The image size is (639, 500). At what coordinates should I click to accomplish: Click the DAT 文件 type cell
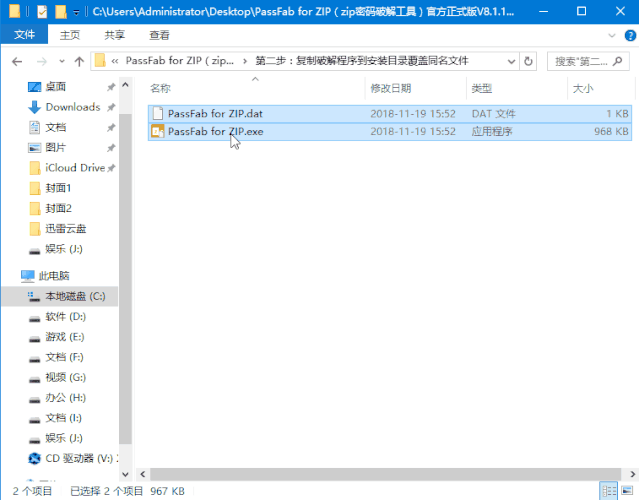[x=494, y=114]
